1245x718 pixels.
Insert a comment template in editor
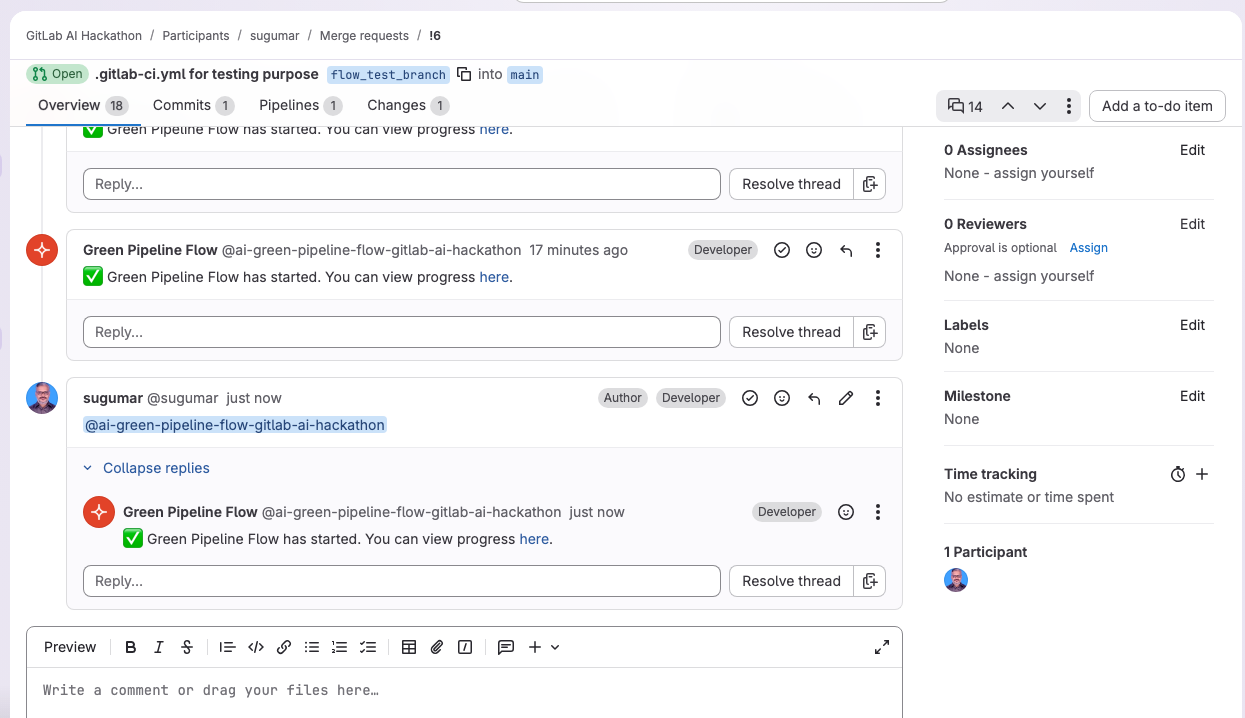click(x=506, y=647)
